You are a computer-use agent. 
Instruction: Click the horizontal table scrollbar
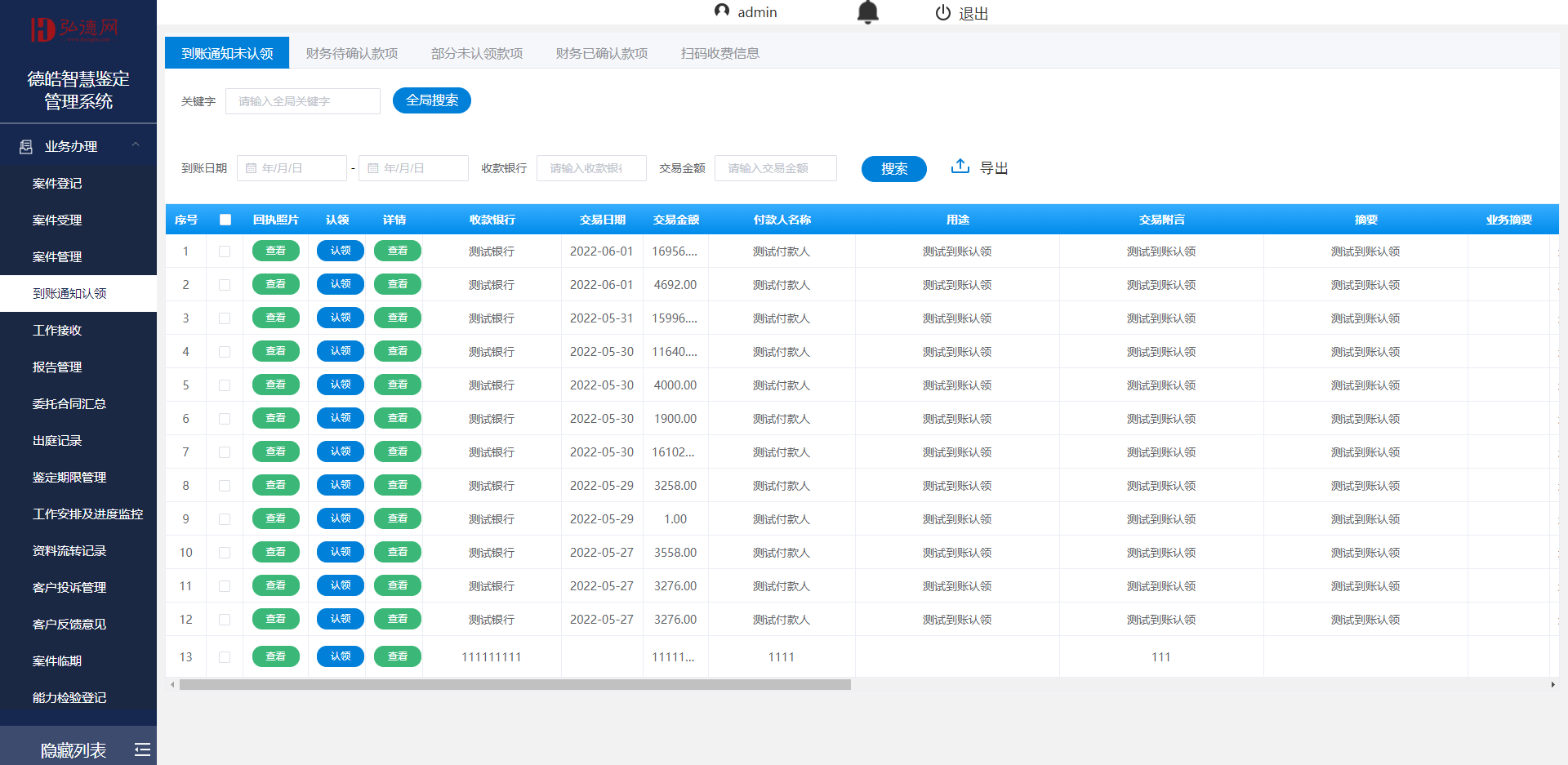click(x=515, y=685)
